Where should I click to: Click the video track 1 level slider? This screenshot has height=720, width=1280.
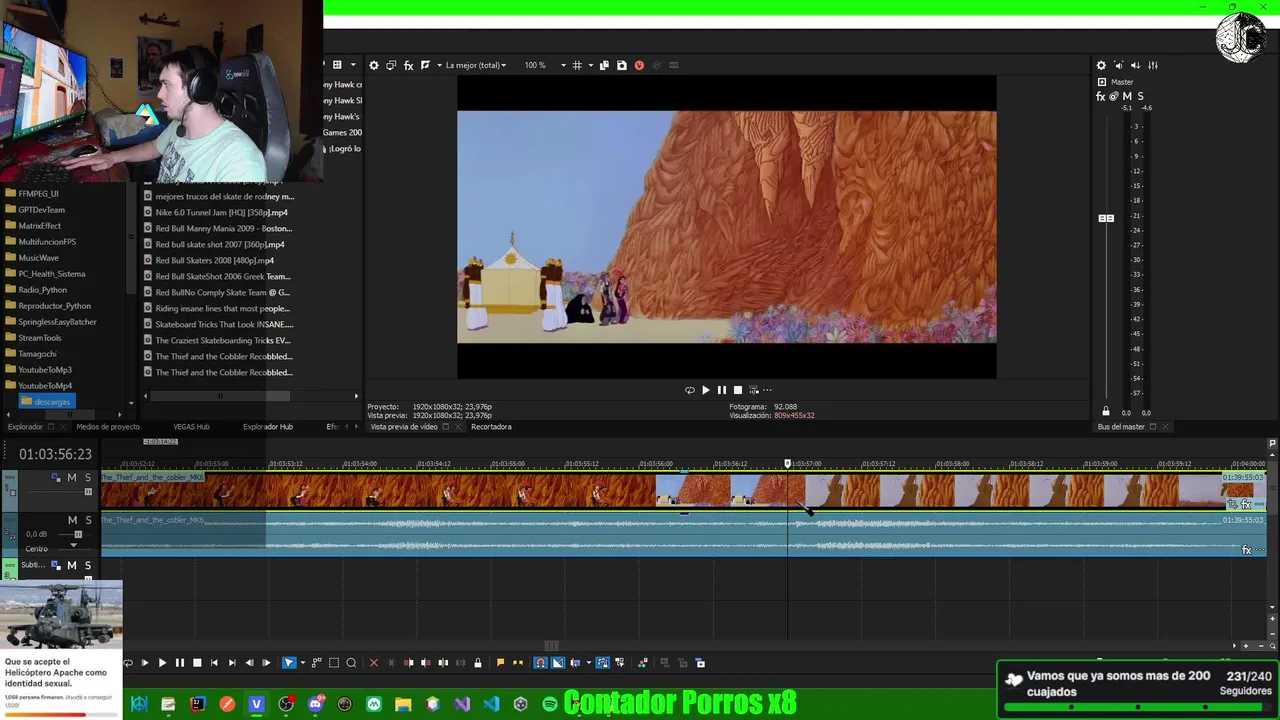click(88, 492)
